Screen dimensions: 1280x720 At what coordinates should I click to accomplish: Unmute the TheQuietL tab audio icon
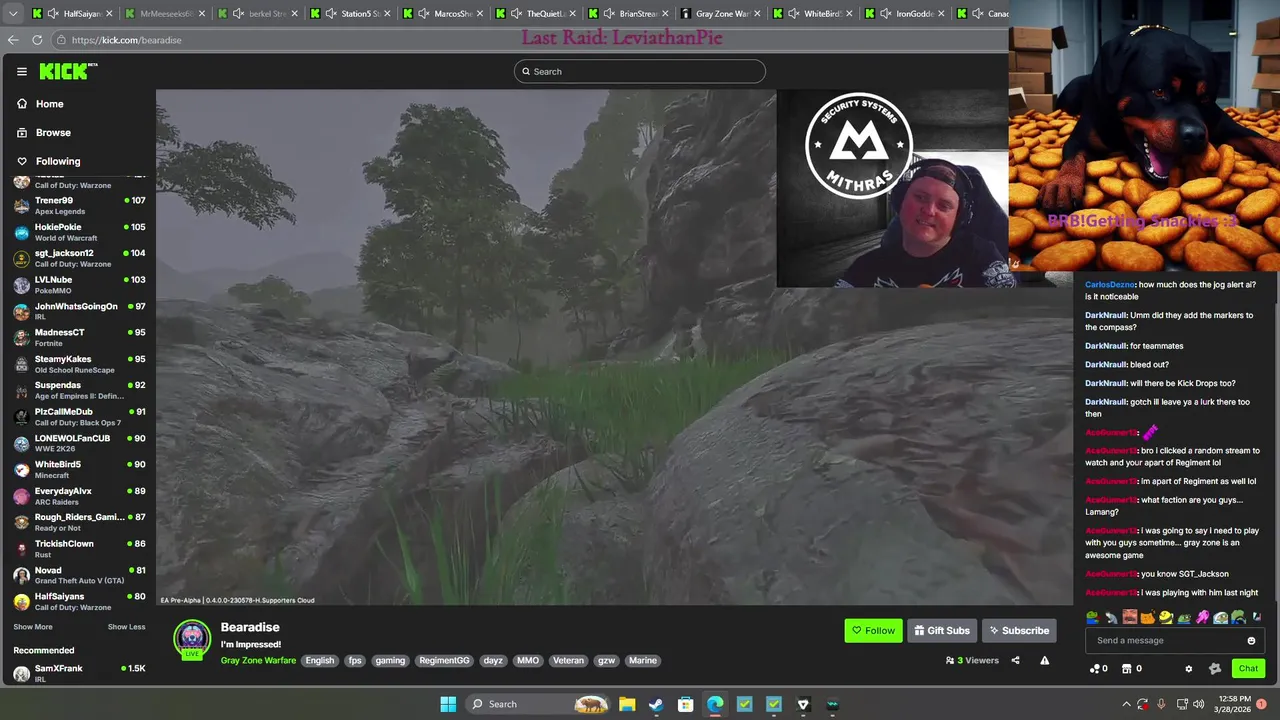point(516,14)
